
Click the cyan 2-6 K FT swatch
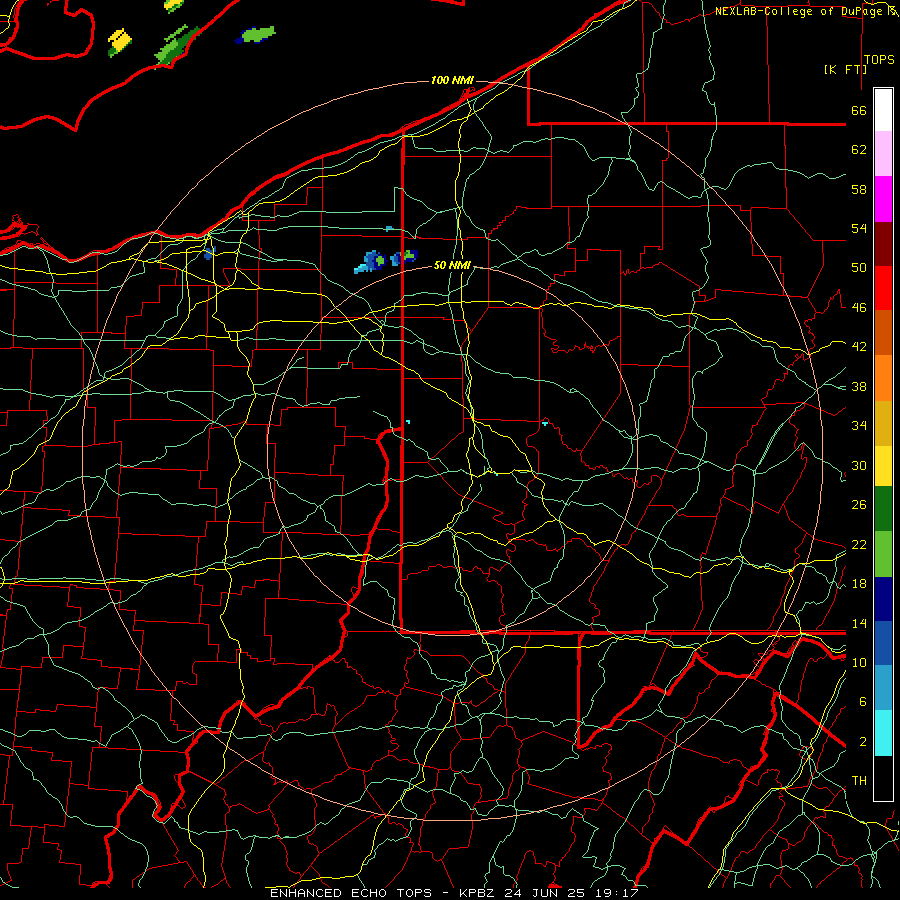point(883,733)
